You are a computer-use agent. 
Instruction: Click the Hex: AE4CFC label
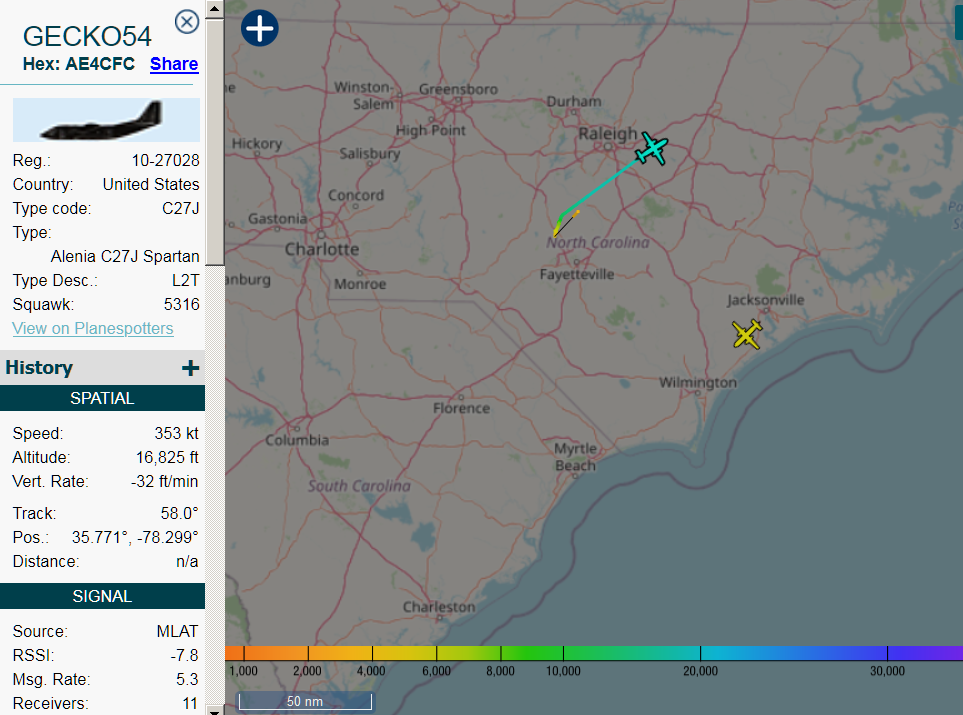click(x=79, y=64)
